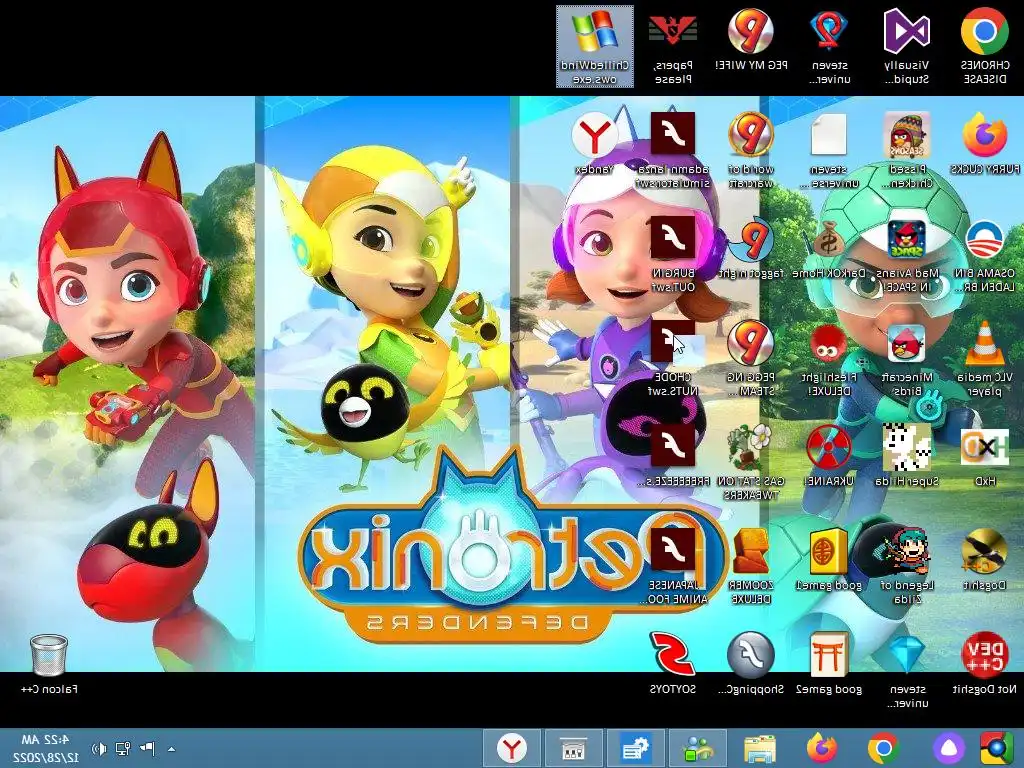
Task: Launch the ZOOMER DELUXE icon
Action: [751, 567]
